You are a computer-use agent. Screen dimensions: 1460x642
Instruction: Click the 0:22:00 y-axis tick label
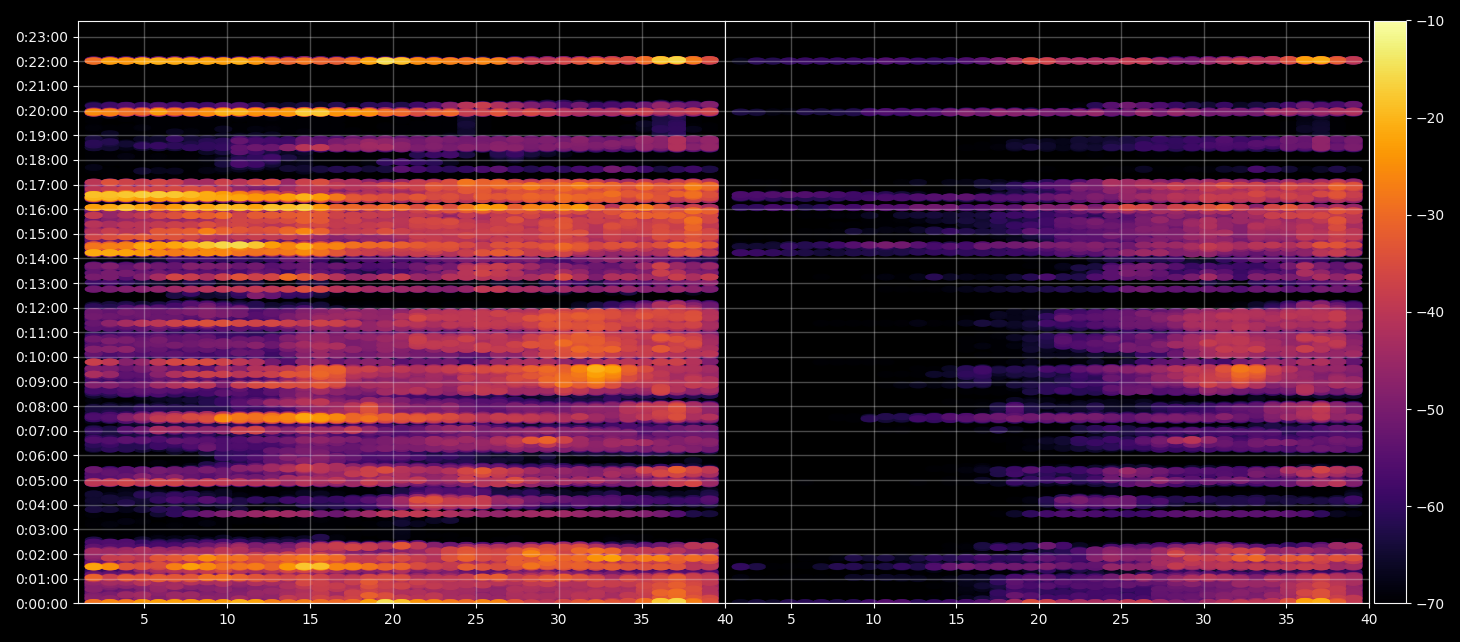click(x=42, y=61)
